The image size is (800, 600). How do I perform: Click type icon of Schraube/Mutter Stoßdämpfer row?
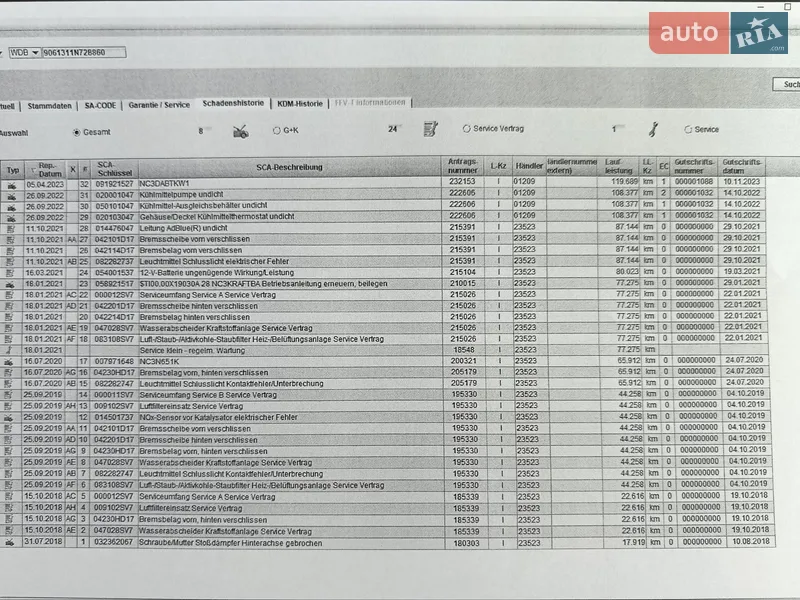(11, 542)
